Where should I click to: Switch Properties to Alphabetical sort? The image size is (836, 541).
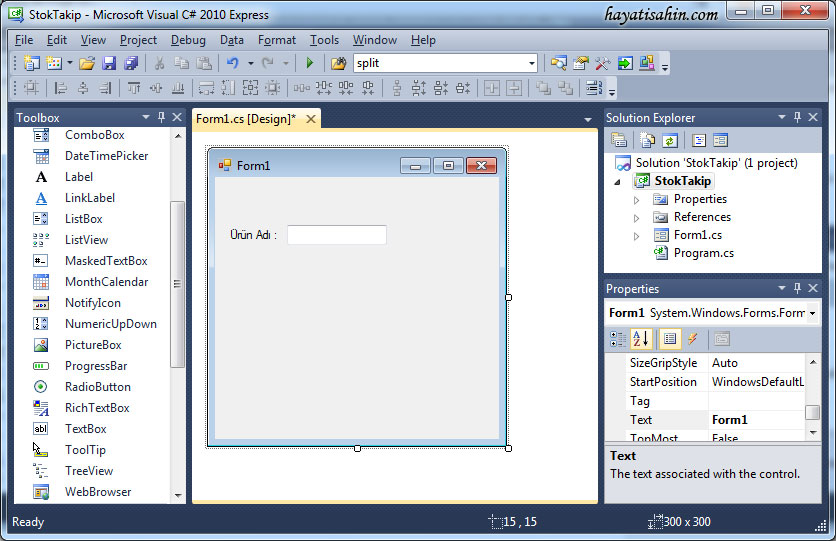(x=641, y=338)
